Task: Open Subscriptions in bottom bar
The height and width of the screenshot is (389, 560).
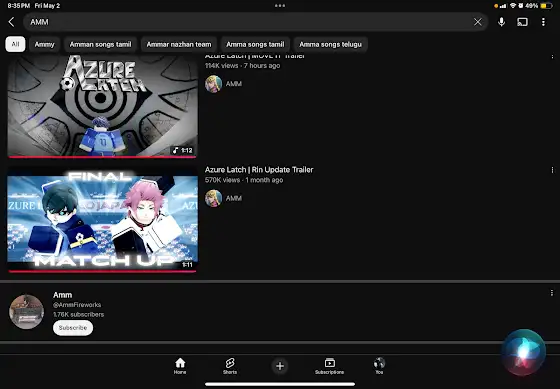Action: (x=329, y=366)
